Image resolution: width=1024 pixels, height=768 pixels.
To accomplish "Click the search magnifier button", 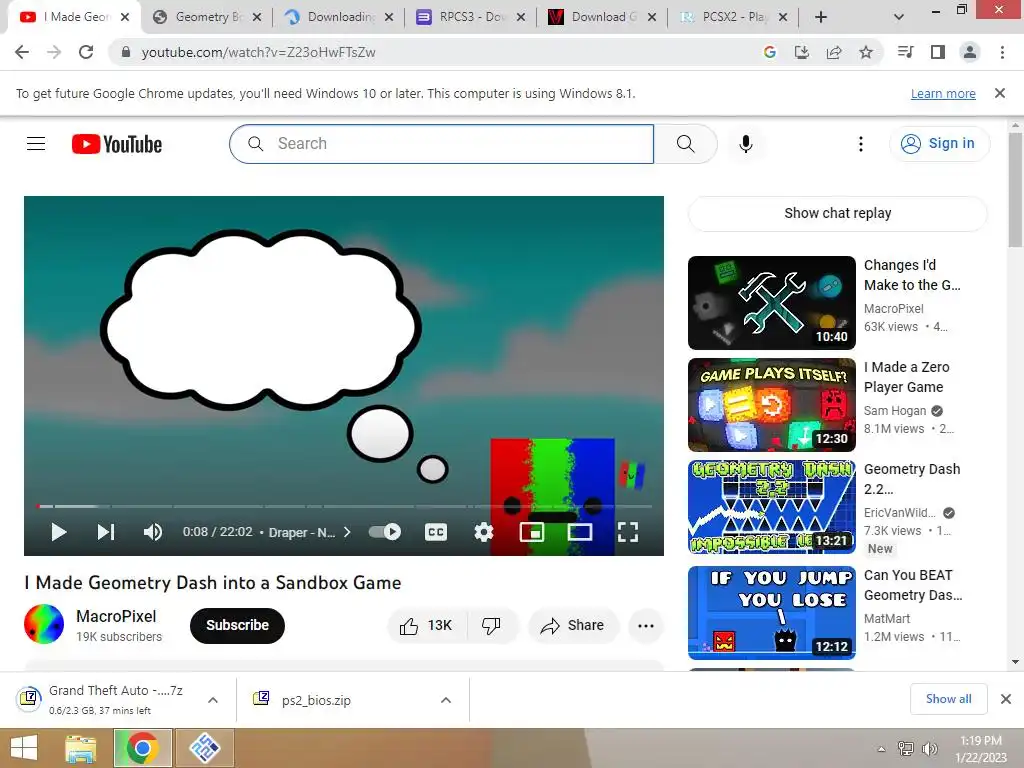I will coord(686,144).
